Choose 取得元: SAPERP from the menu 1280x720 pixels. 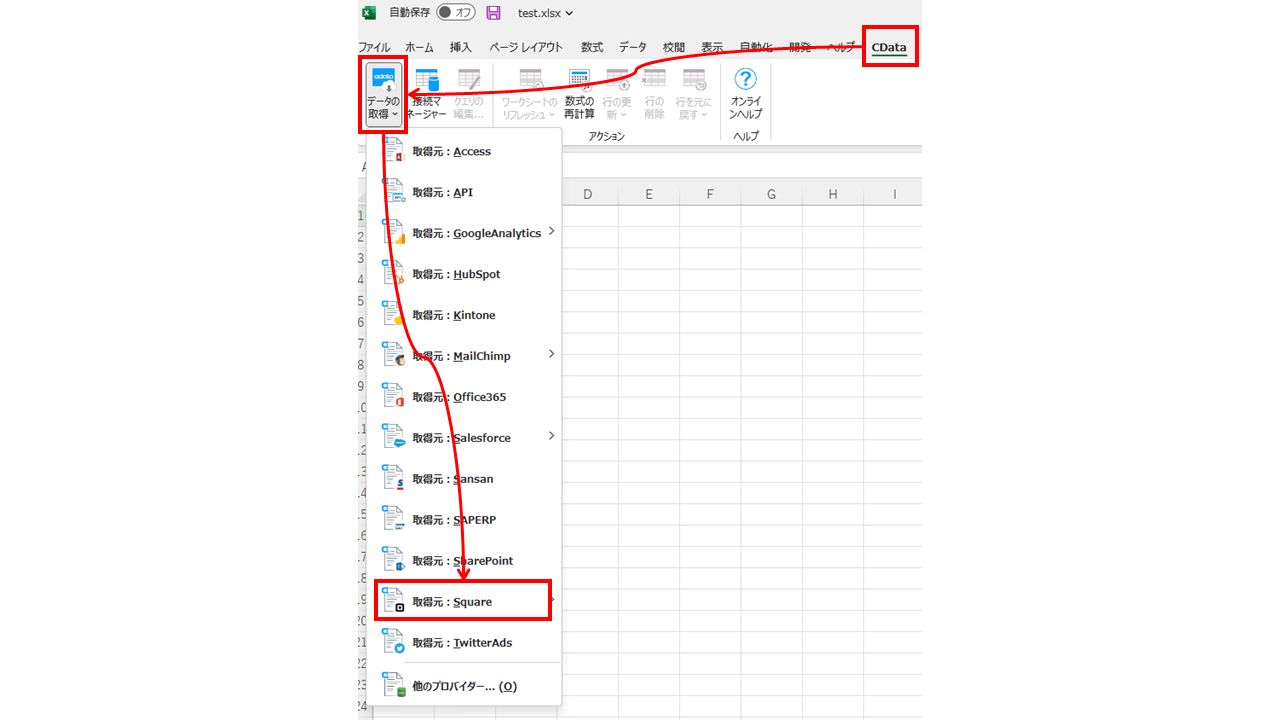pyautogui.click(x=464, y=521)
